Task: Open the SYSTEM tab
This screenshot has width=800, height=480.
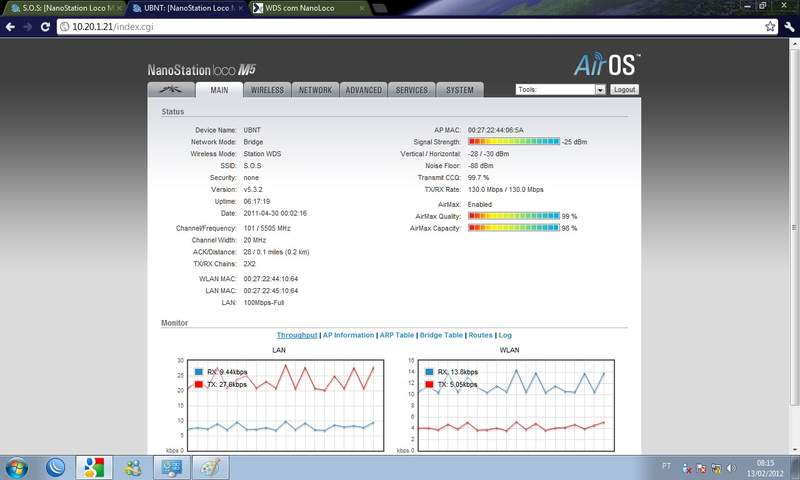Action: coord(460,90)
